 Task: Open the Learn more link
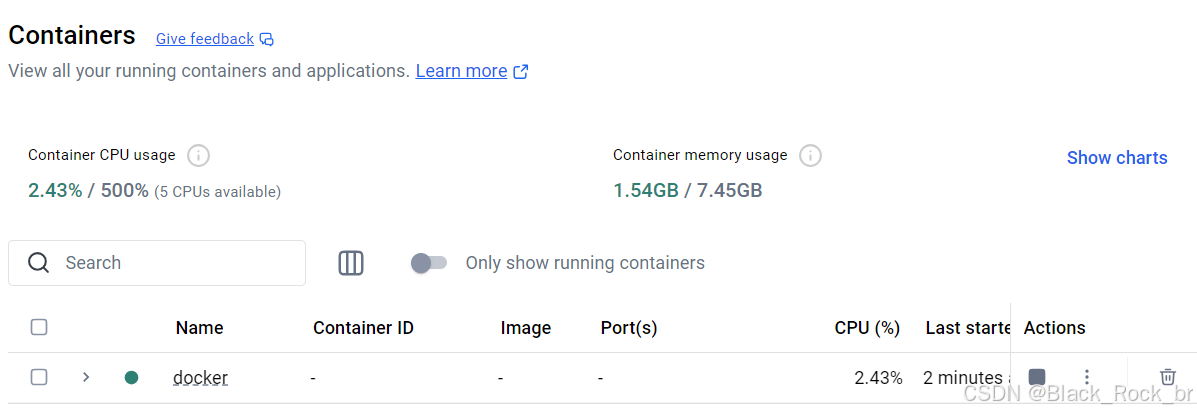[461, 72]
